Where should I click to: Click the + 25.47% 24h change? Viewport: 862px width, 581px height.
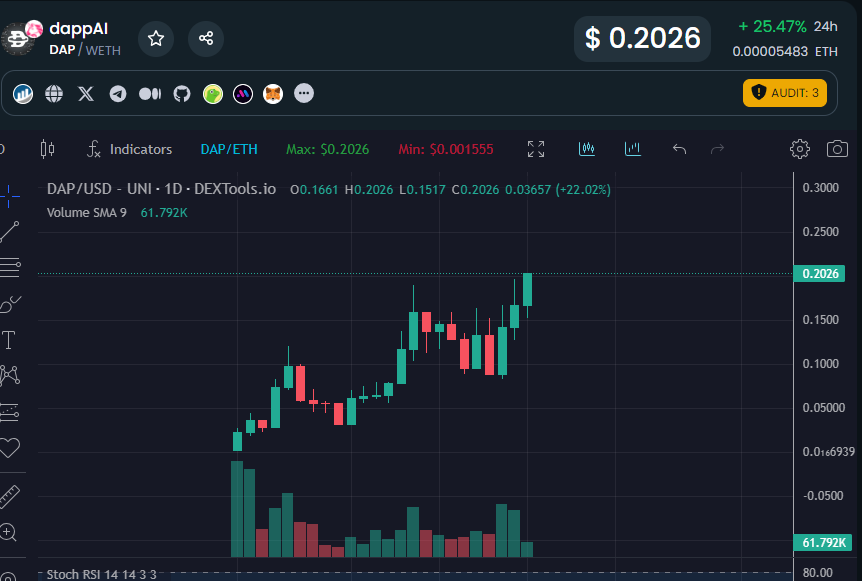point(788,26)
